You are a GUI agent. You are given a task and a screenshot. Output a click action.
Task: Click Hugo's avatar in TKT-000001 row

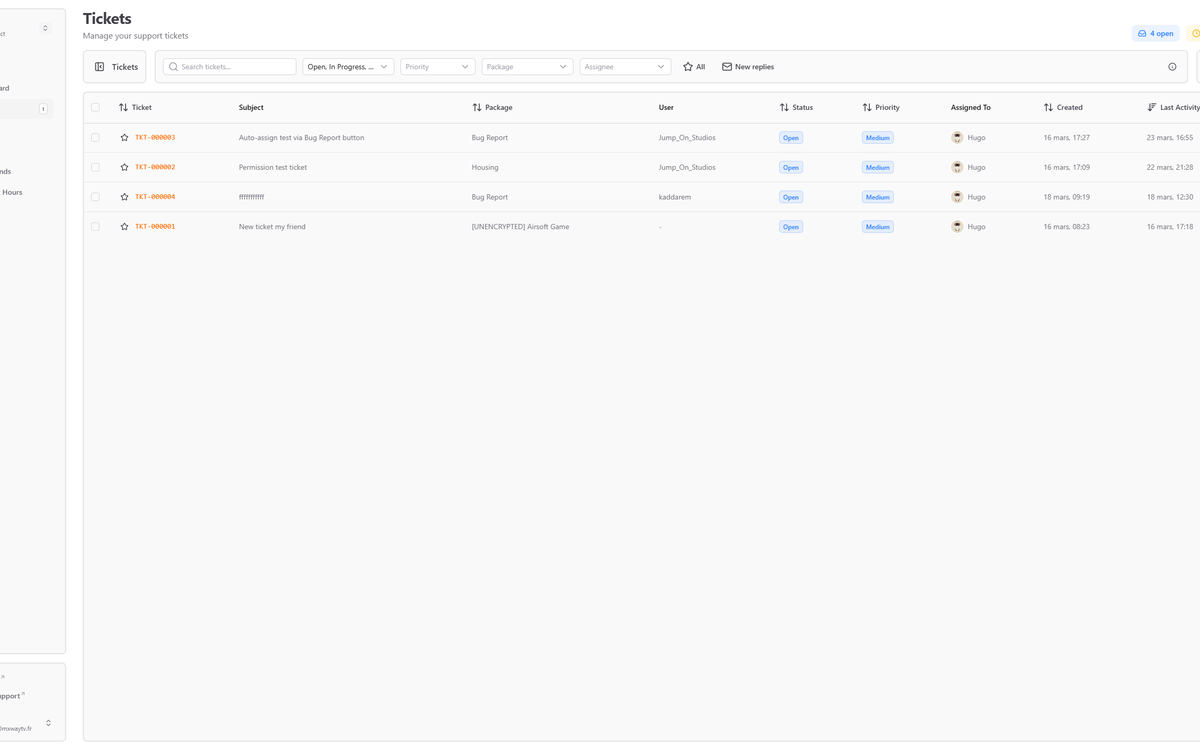957,227
